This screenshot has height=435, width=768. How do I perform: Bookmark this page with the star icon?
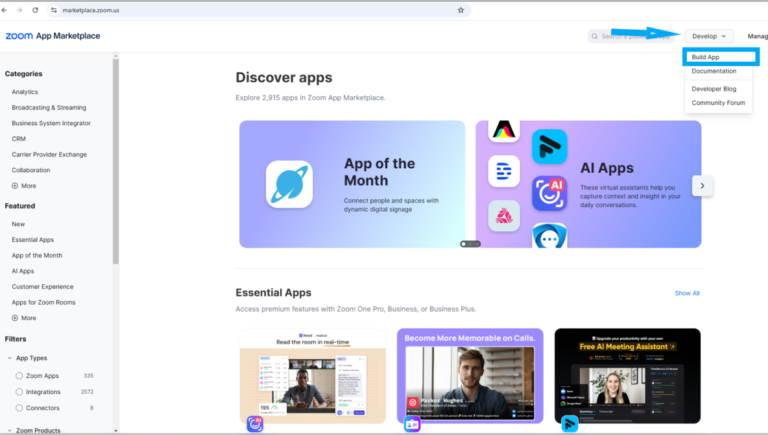click(x=460, y=10)
